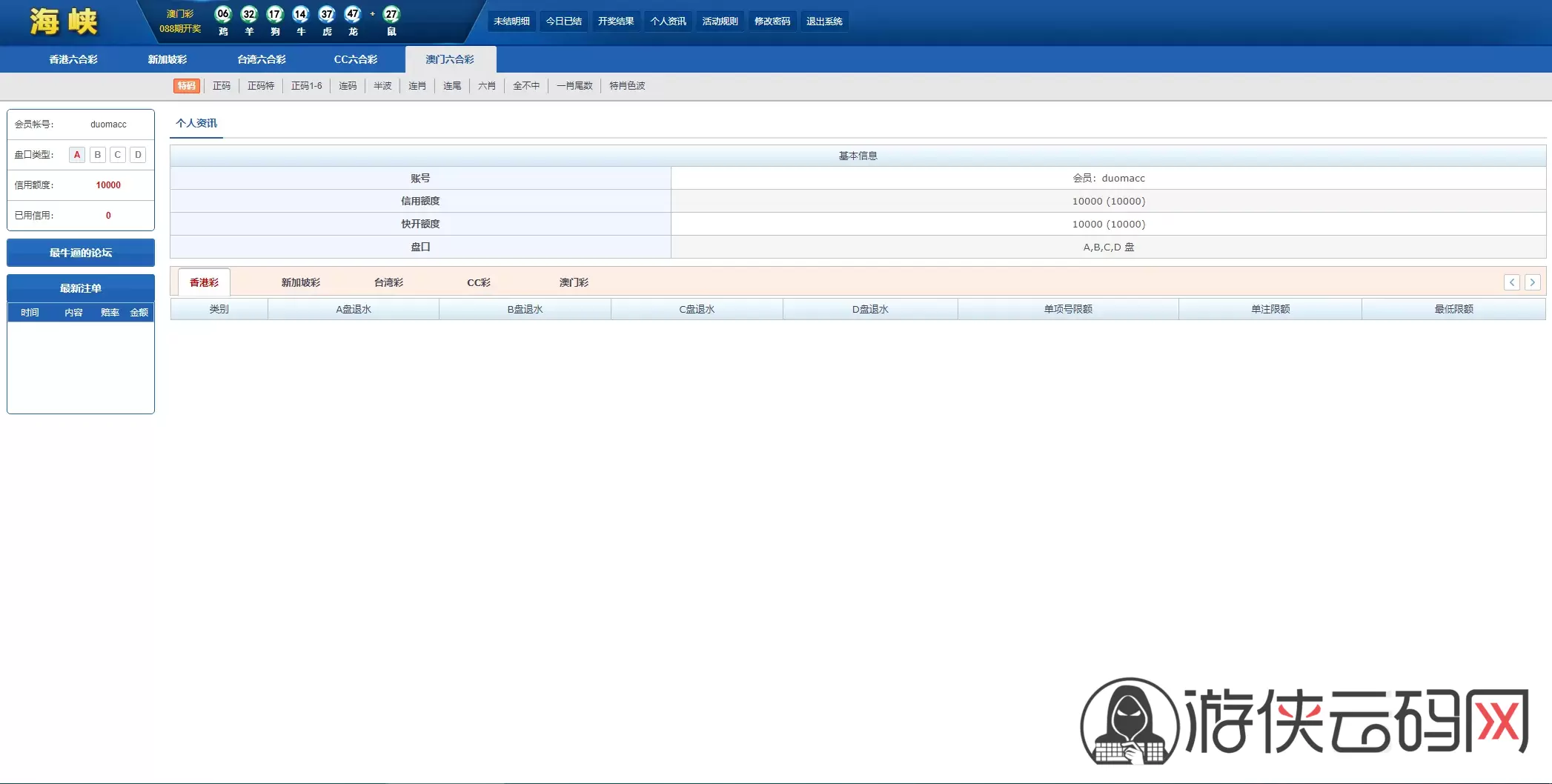Click the D盘退水 column header
This screenshot has height=784, width=1552.
[870, 309]
